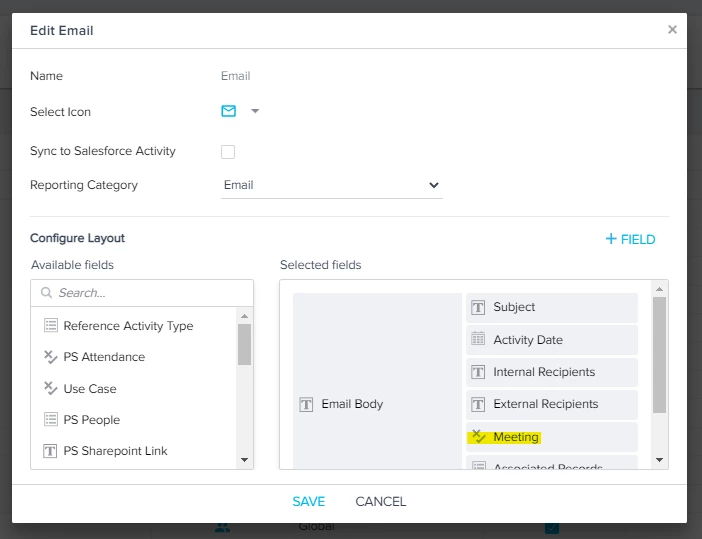Screen dimensions: 702x539
Task: Expand the Reporting Category dropdown
Action: [331, 185]
